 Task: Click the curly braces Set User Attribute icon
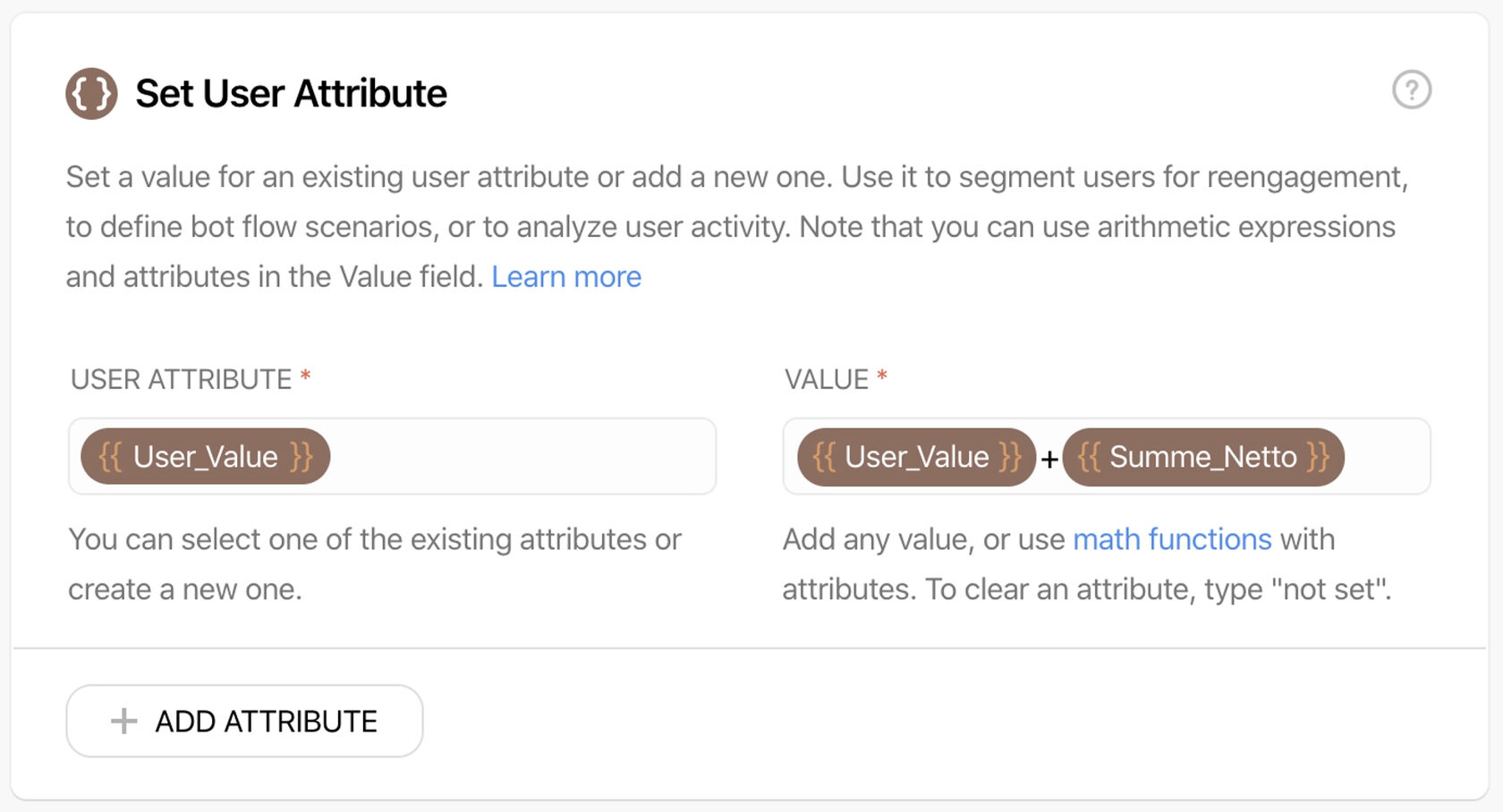point(91,93)
